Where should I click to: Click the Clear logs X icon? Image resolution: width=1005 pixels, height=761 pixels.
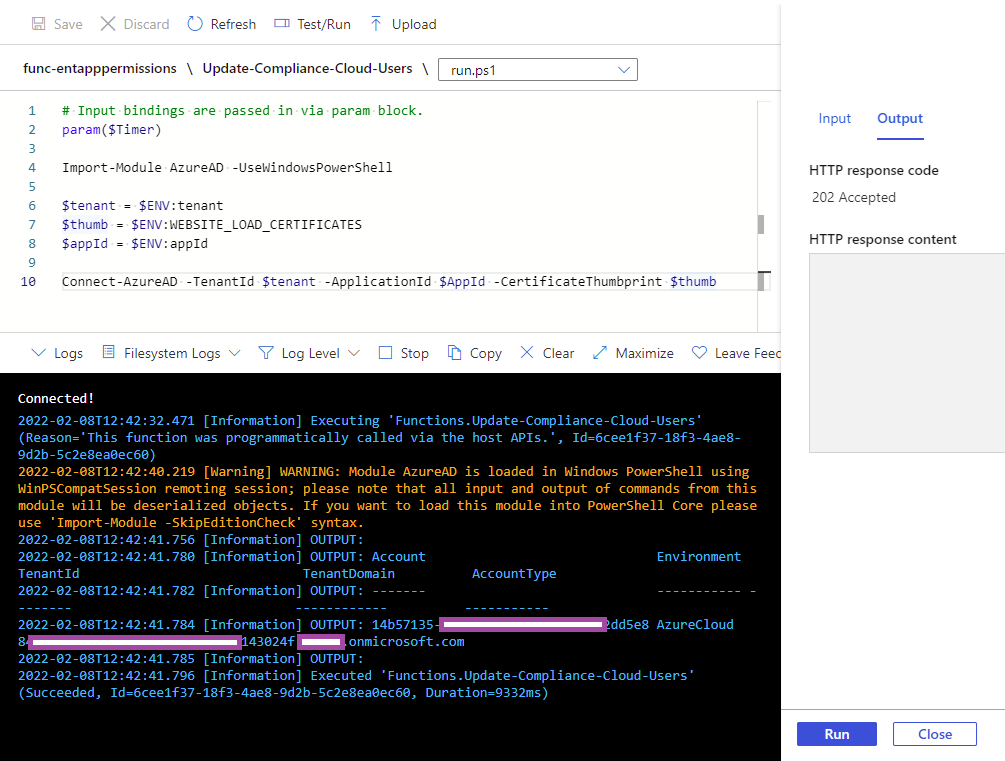tap(527, 352)
